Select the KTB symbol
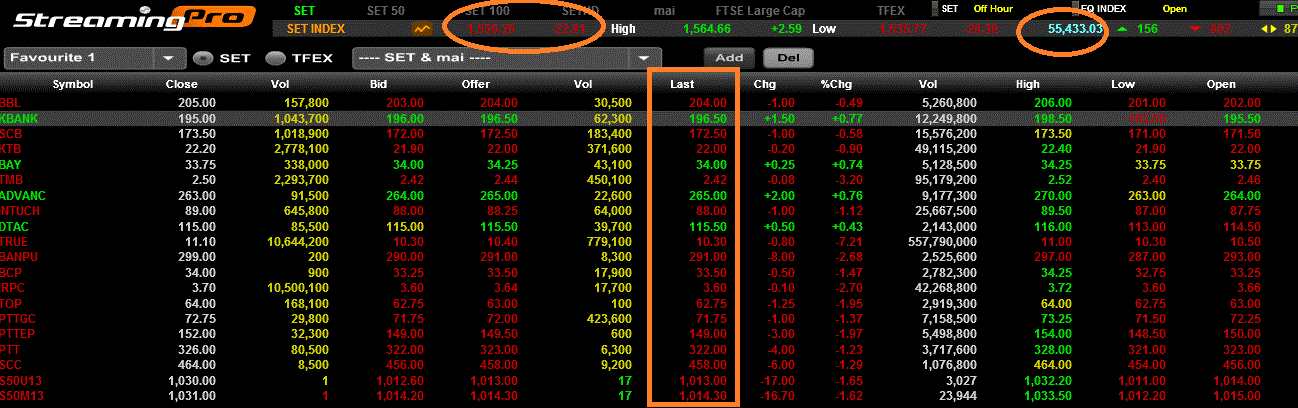This screenshot has height=408, width=1298. [11, 148]
